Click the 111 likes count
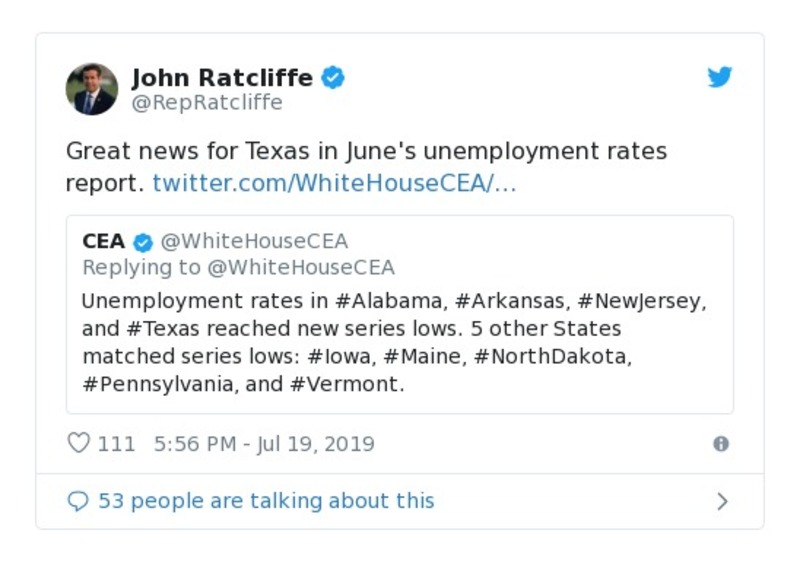The width and height of the screenshot is (800, 562). point(116,444)
